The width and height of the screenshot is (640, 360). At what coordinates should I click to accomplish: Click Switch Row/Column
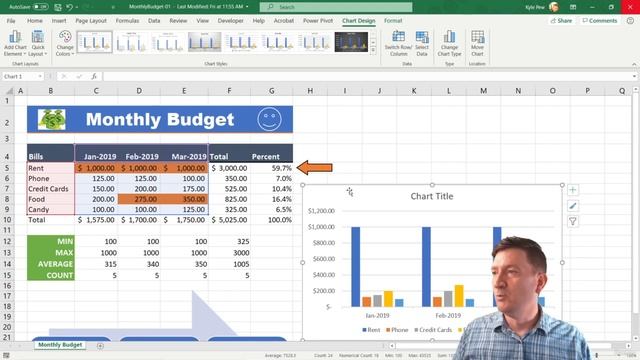[398, 43]
